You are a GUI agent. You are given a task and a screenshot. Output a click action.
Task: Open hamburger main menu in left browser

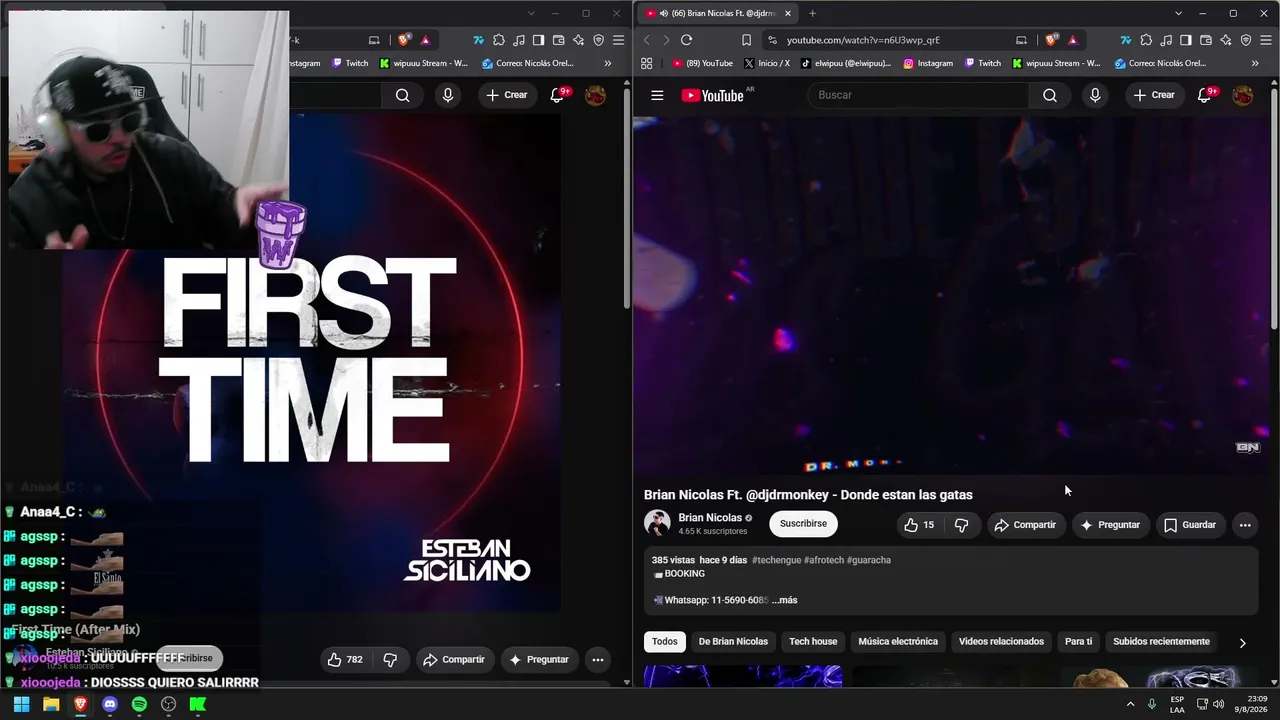pyautogui.click(x=619, y=40)
